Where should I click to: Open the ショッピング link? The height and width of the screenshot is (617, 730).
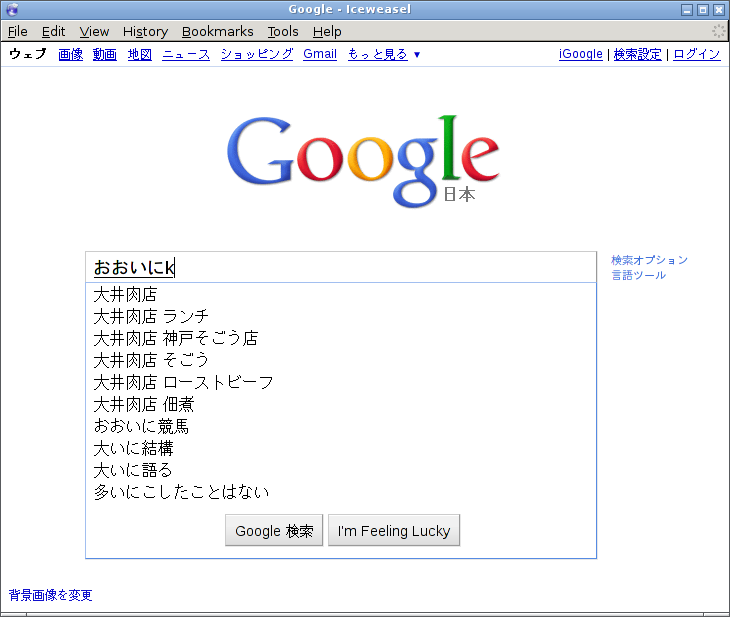point(257,54)
